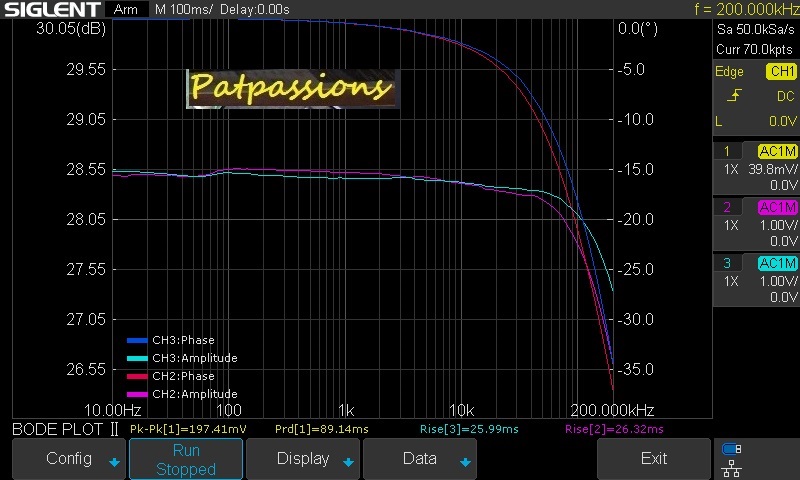The width and height of the screenshot is (800, 480).
Task: Click the Patpassions watermark banner
Action: (291, 88)
